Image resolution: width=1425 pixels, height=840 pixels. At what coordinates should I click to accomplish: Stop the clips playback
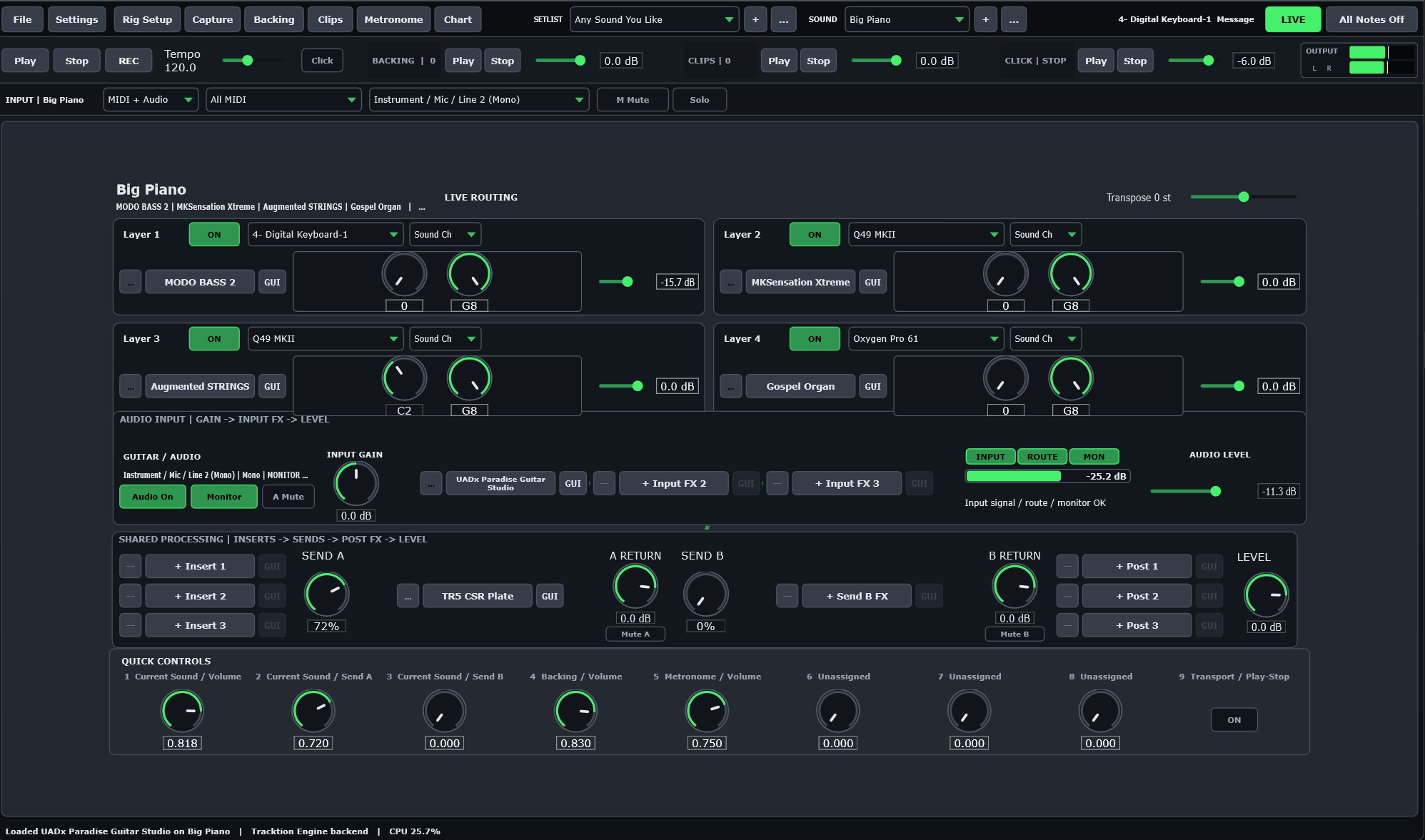click(818, 61)
